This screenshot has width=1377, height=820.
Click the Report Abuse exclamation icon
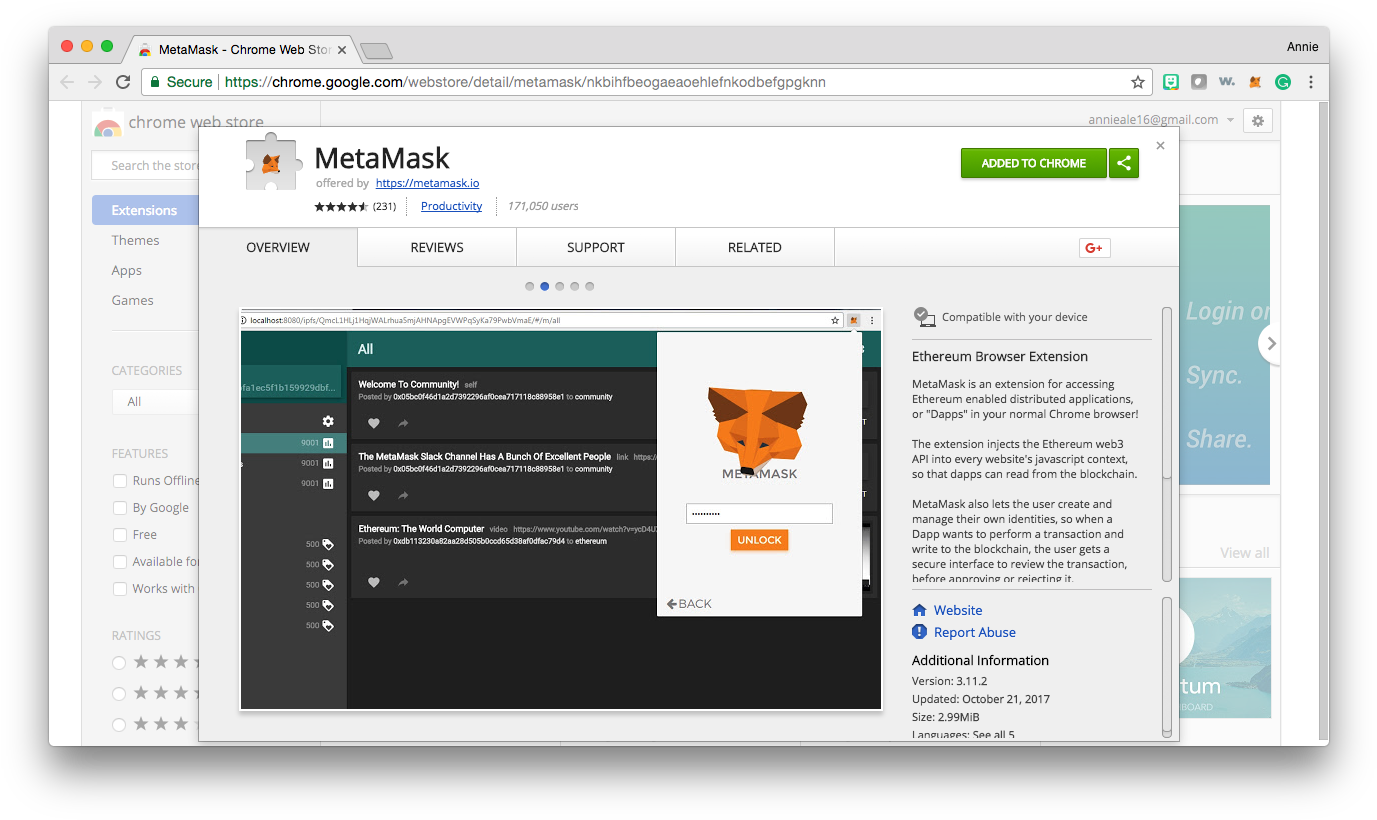pos(920,632)
